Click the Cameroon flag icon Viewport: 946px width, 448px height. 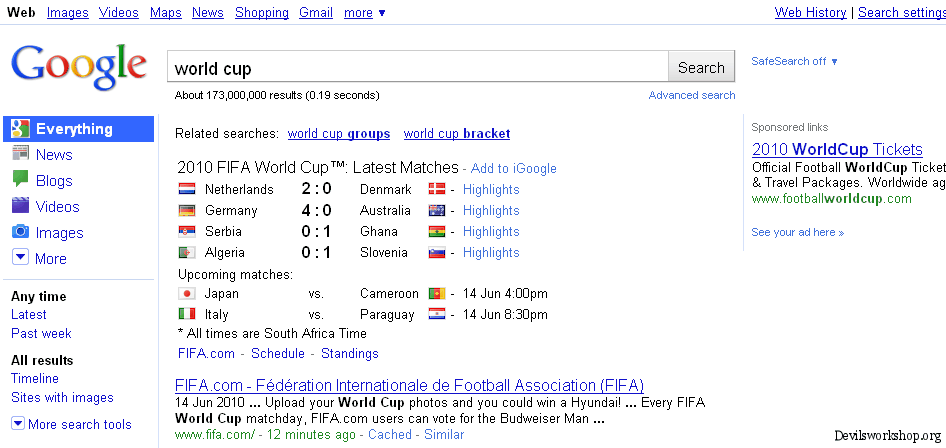(x=437, y=294)
